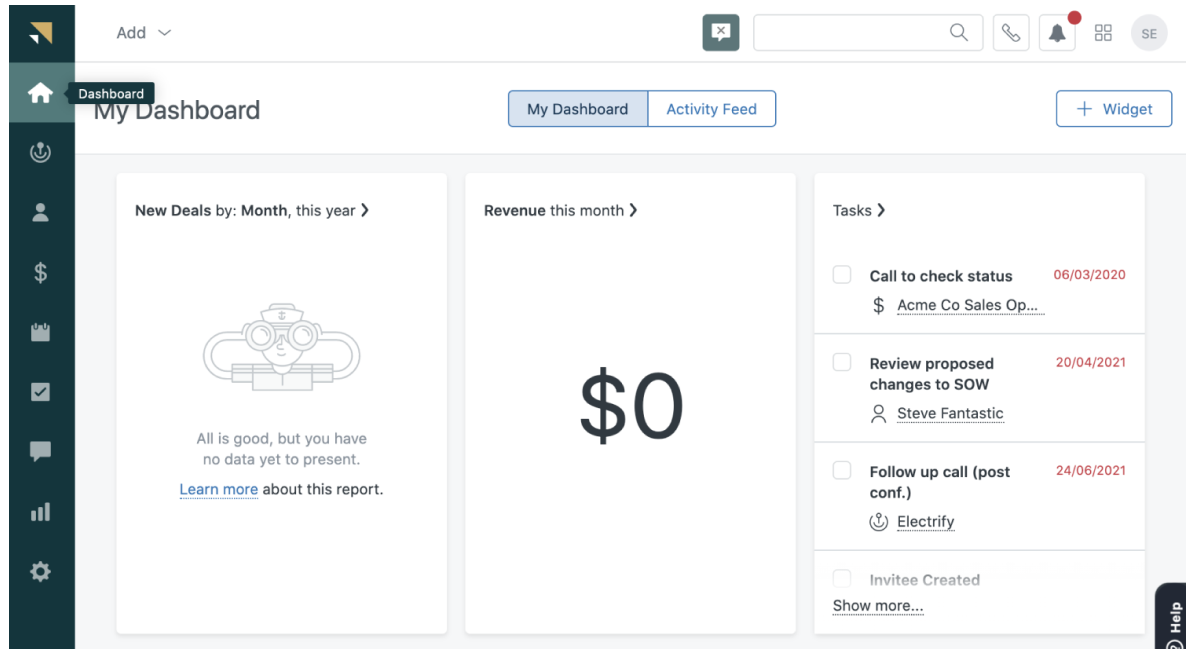Click the lead icon beside Electrify
This screenshot has height=649, width=1200.
tap(879, 522)
